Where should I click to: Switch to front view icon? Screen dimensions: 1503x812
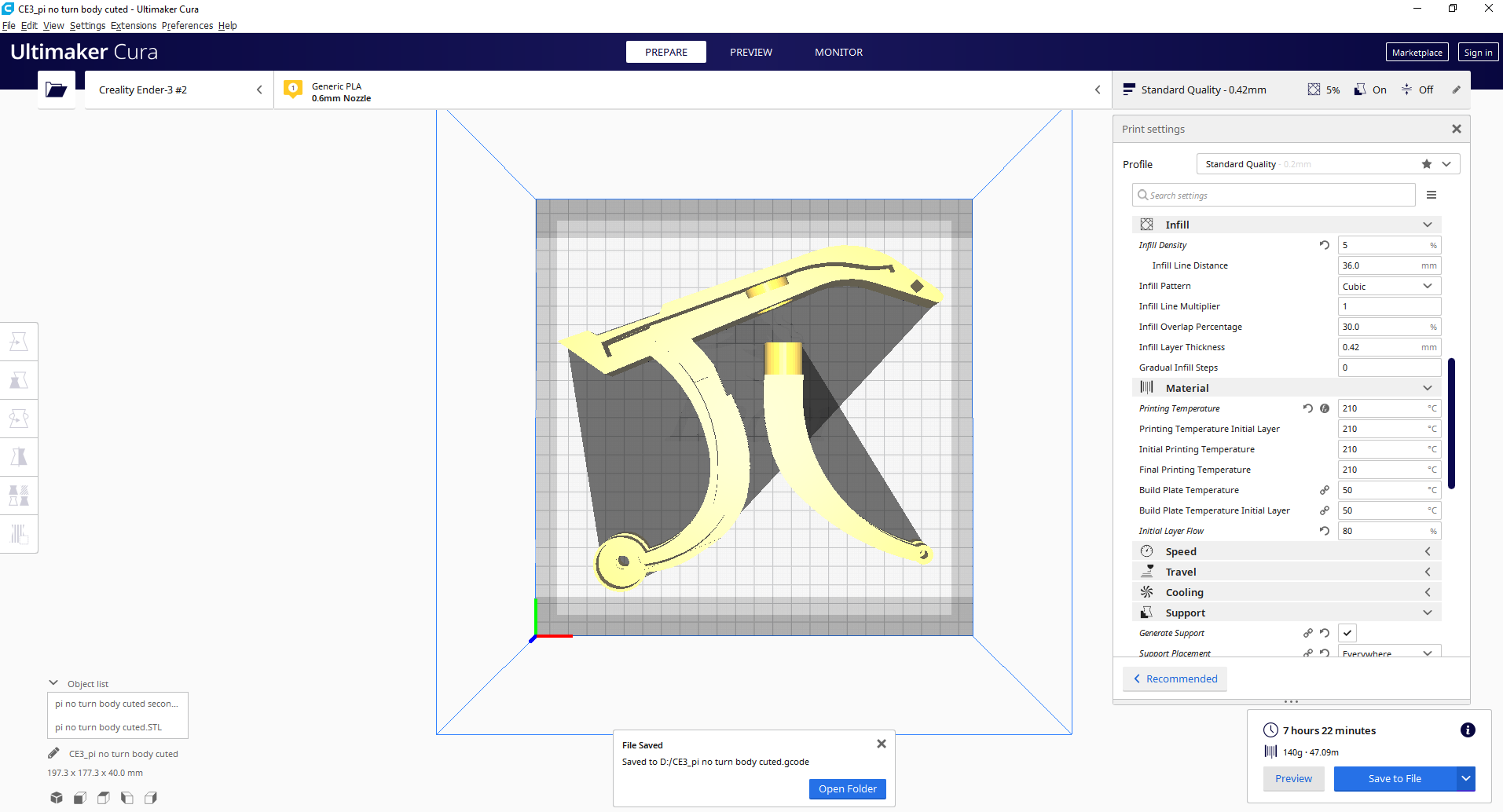(80, 798)
